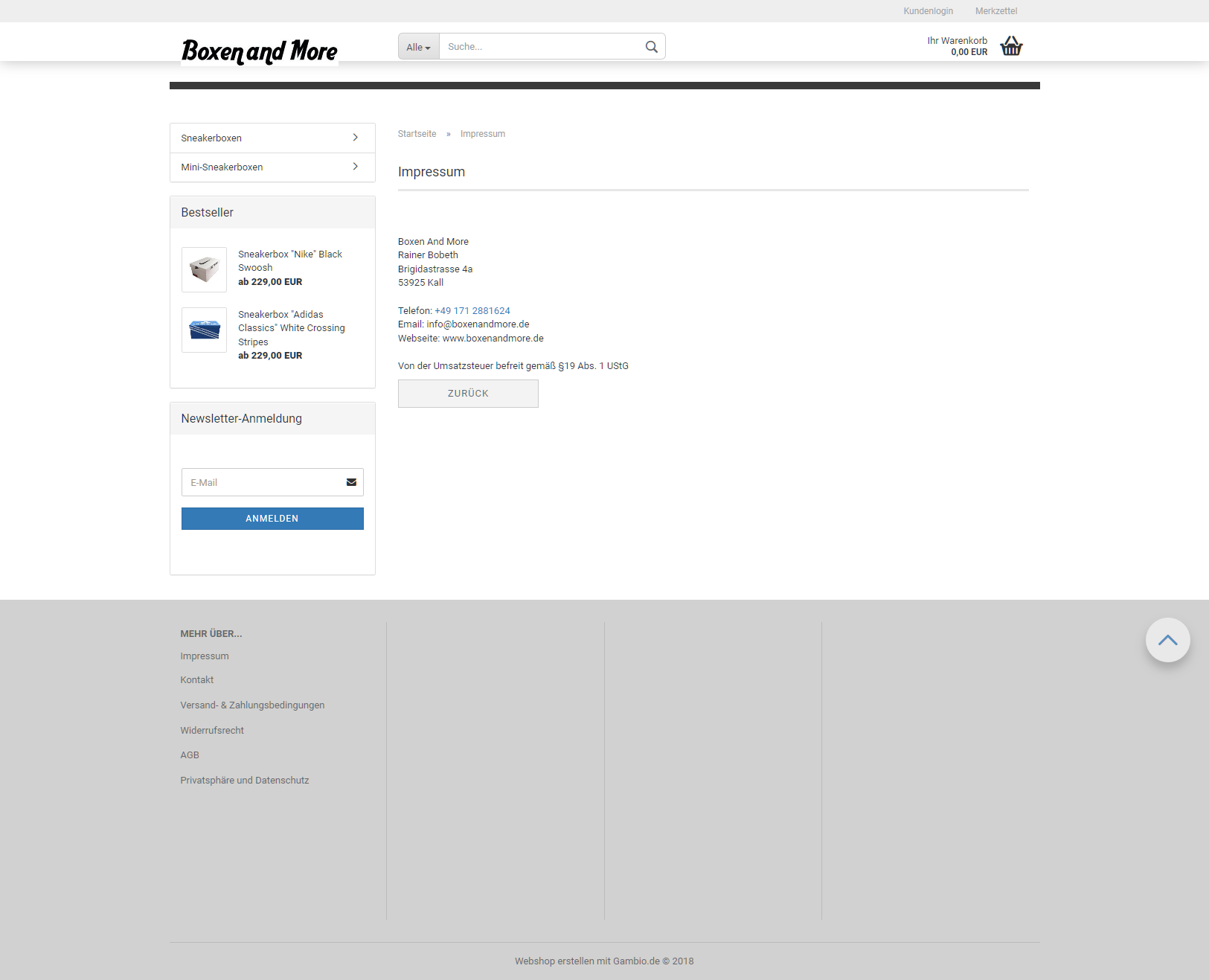Click the envelope icon in newsletter field
Screen dimensions: 1209x980
pos(351,482)
